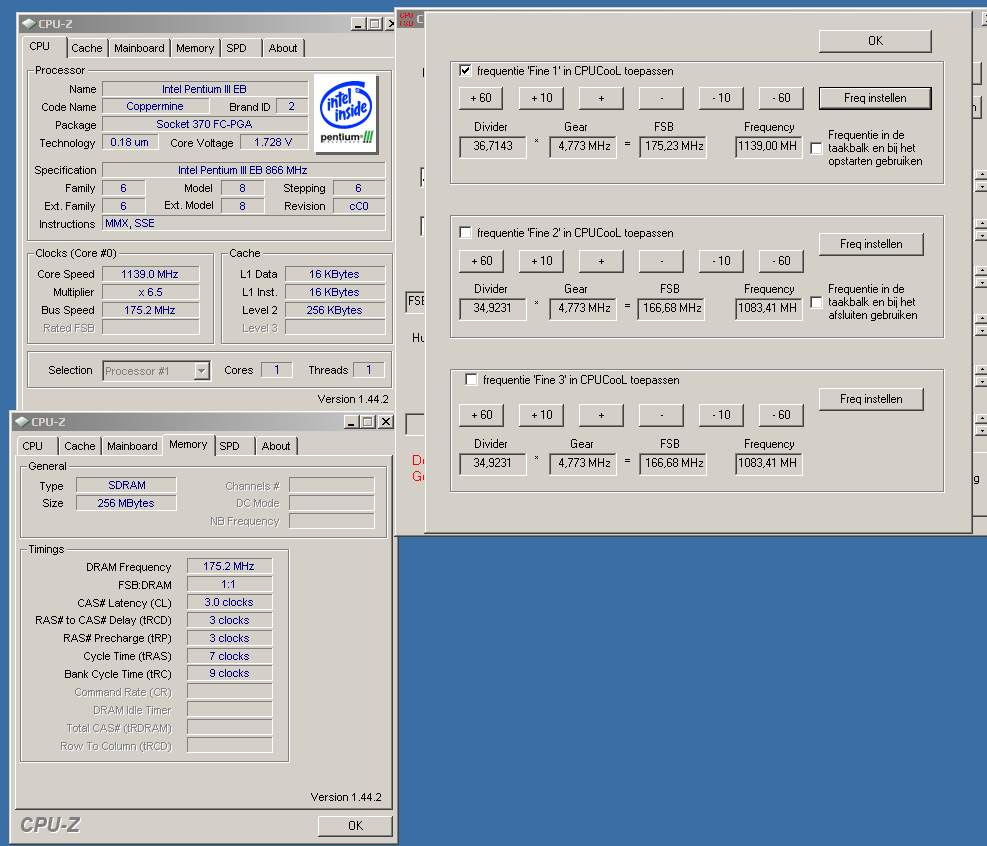Click CPU-Z title icon in top window

coord(29,24)
